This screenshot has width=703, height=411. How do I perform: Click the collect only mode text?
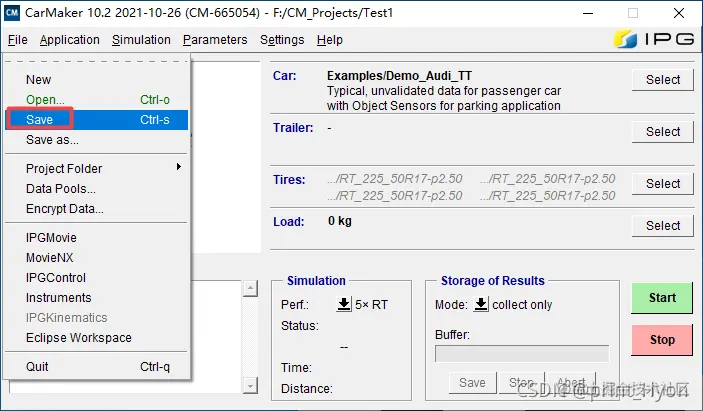tap(522, 305)
